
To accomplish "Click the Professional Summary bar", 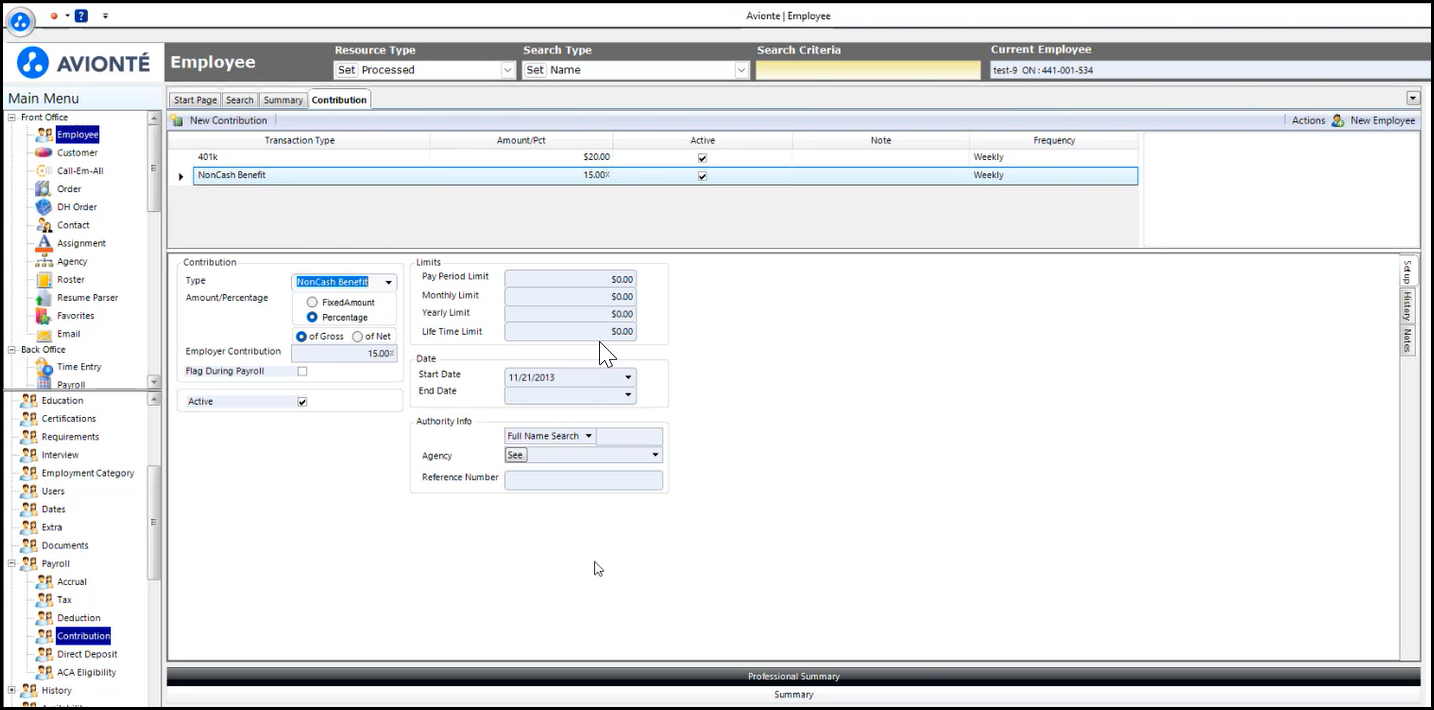I will (793, 677).
